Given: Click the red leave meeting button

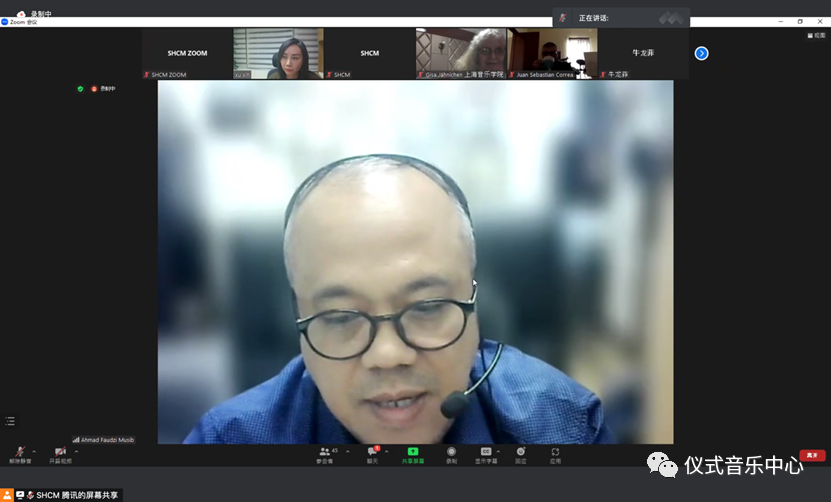Looking at the screenshot, I should pos(812,455).
